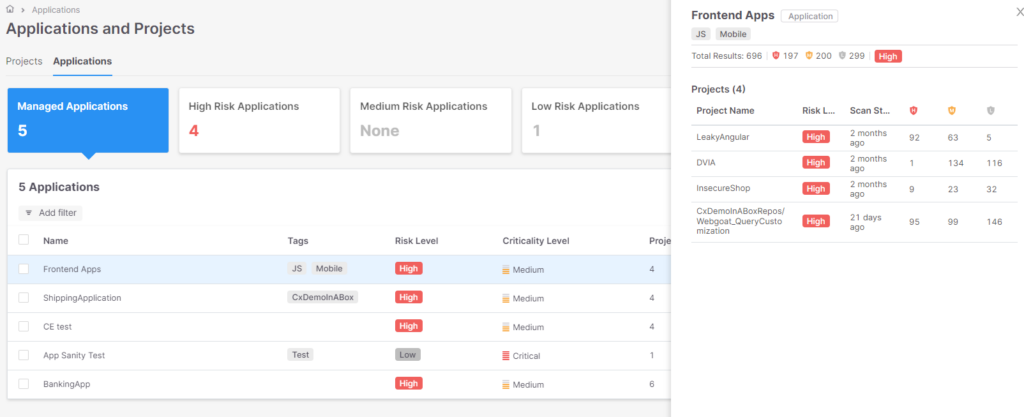Viewport: 1024px width, 417px height.
Task: Click Critical icon in App Sanity Test row
Action: point(505,356)
